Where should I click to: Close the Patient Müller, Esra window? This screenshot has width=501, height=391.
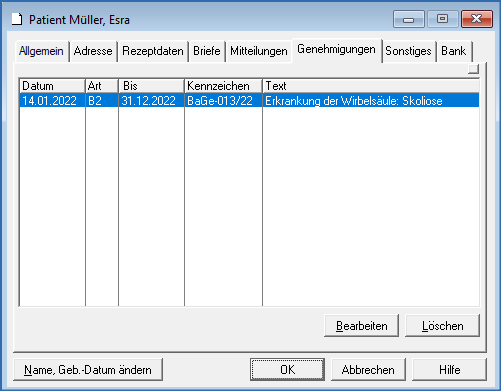pyautogui.click(x=477, y=19)
